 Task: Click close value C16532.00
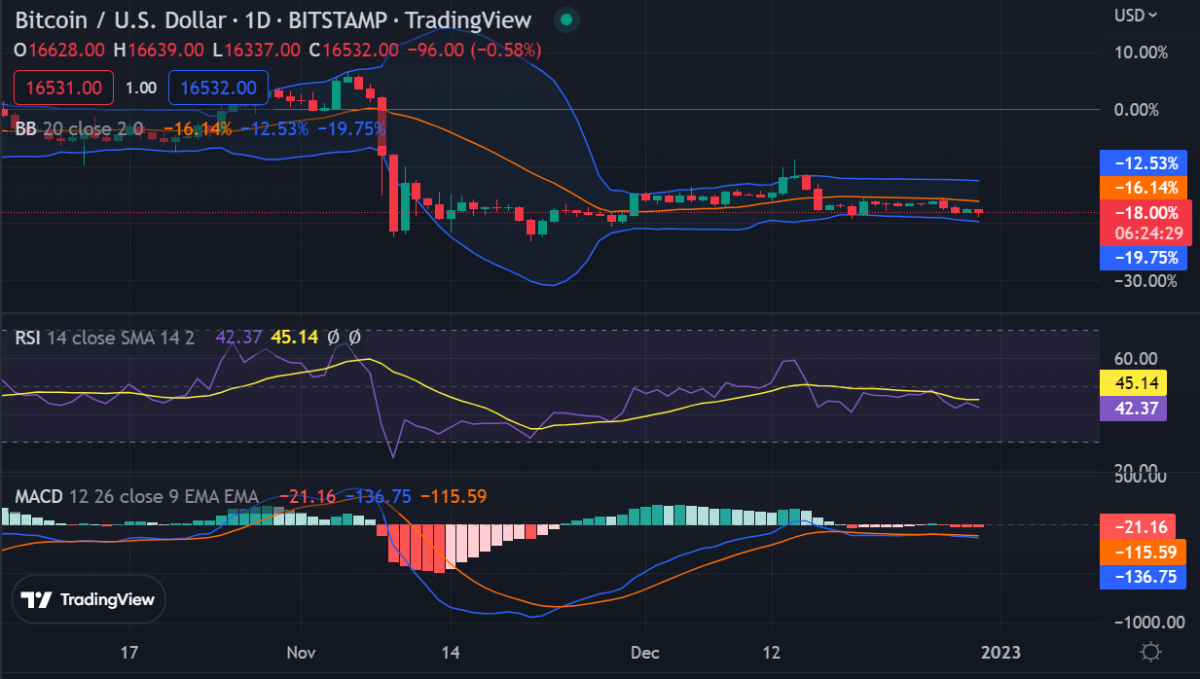[354, 49]
